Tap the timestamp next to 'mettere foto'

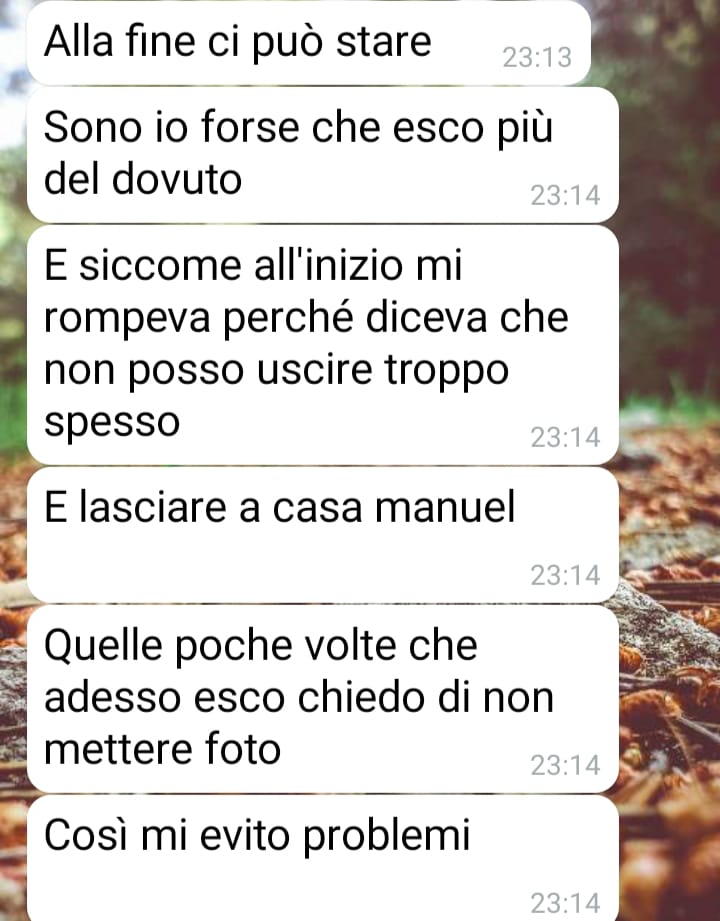(x=565, y=765)
